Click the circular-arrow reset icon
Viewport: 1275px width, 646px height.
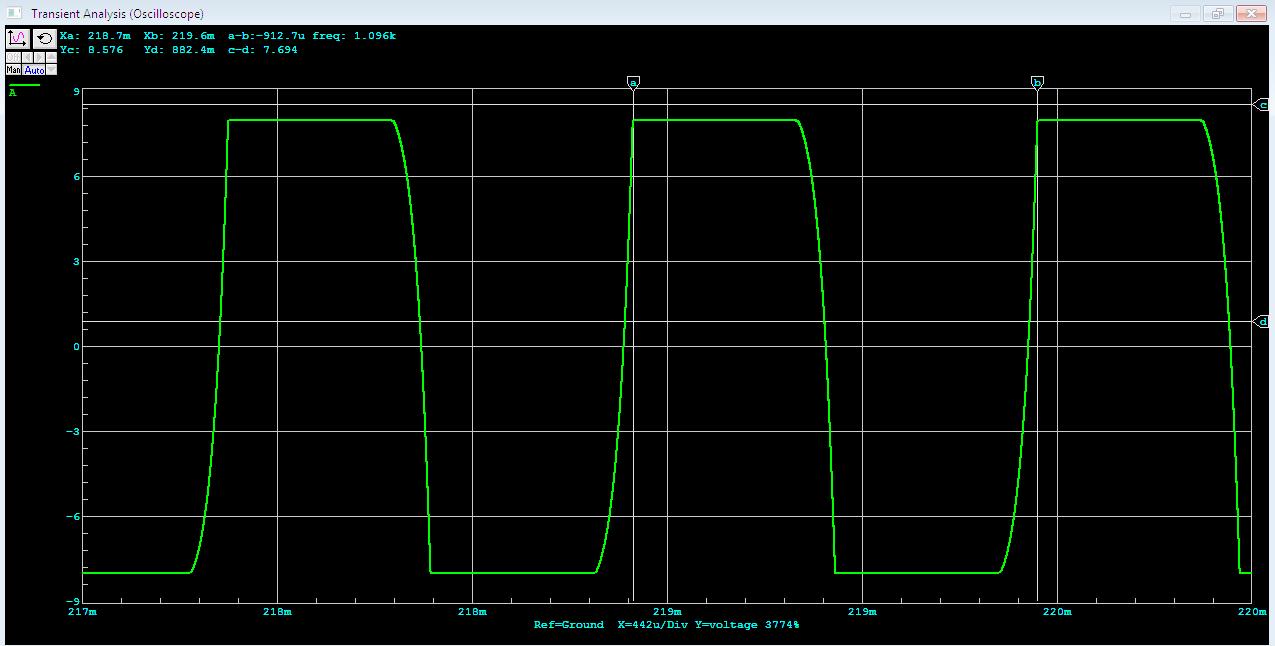pyautogui.click(x=45, y=39)
